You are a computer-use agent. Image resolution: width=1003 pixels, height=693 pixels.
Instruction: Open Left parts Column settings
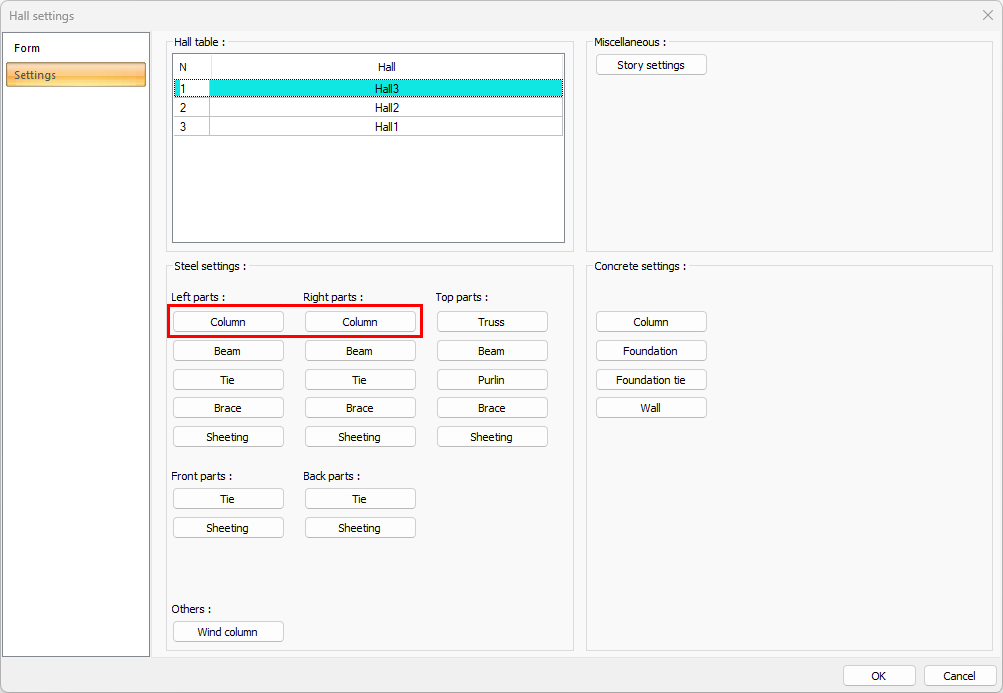point(228,322)
